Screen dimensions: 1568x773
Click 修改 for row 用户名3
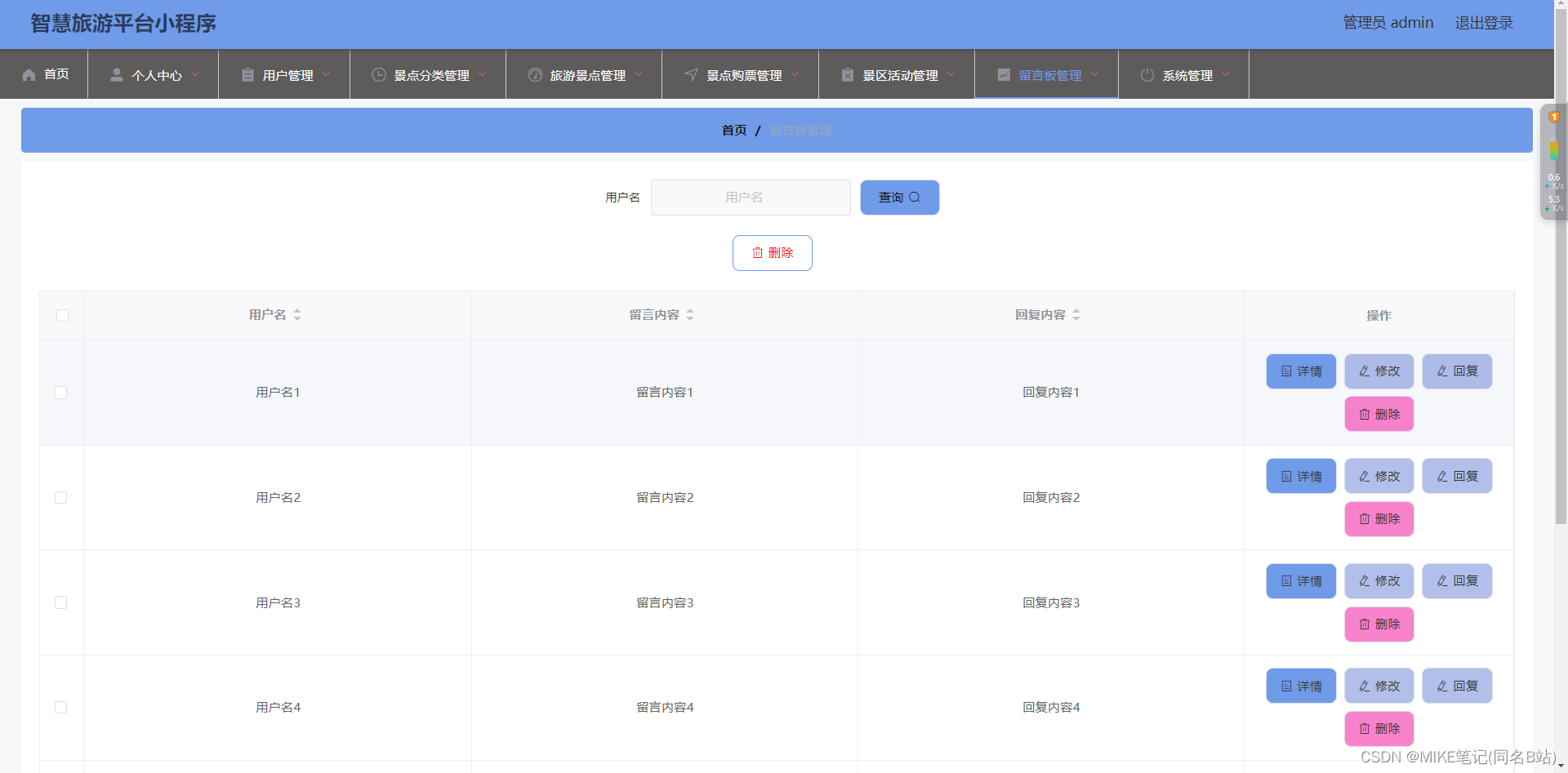point(1379,581)
